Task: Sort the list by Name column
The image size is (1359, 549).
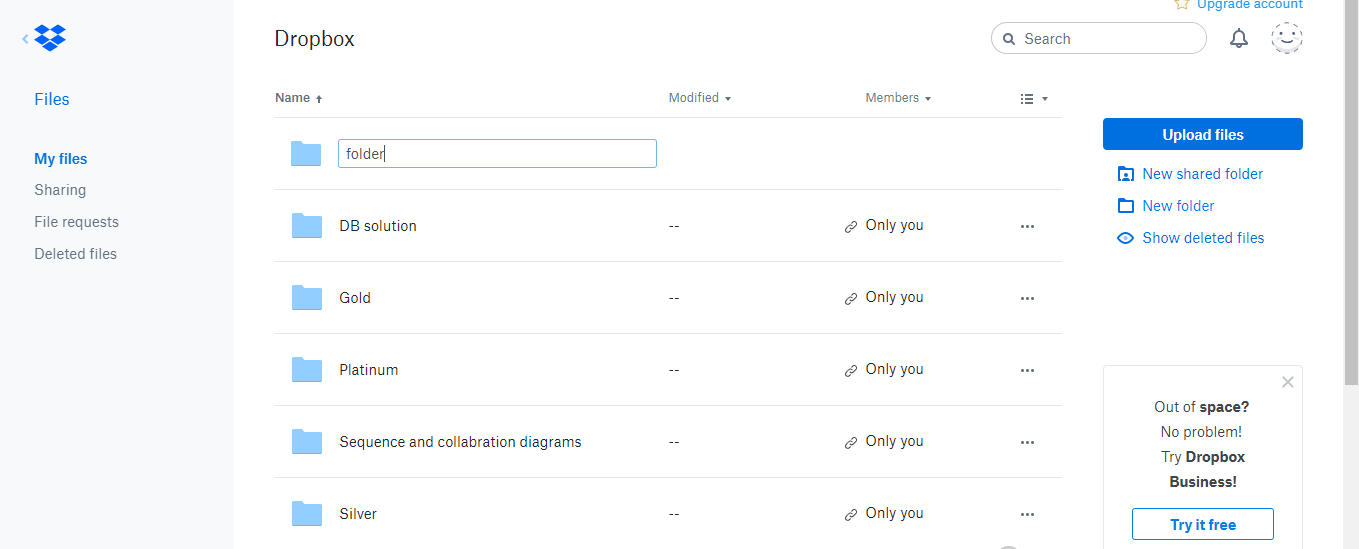Action: point(298,98)
